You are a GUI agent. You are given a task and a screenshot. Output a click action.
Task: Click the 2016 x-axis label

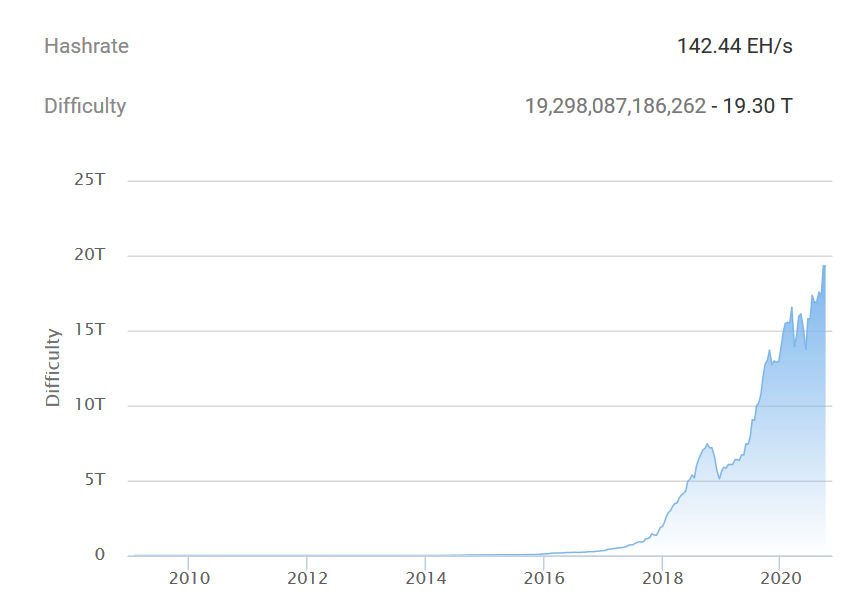click(x=545, y=578)
